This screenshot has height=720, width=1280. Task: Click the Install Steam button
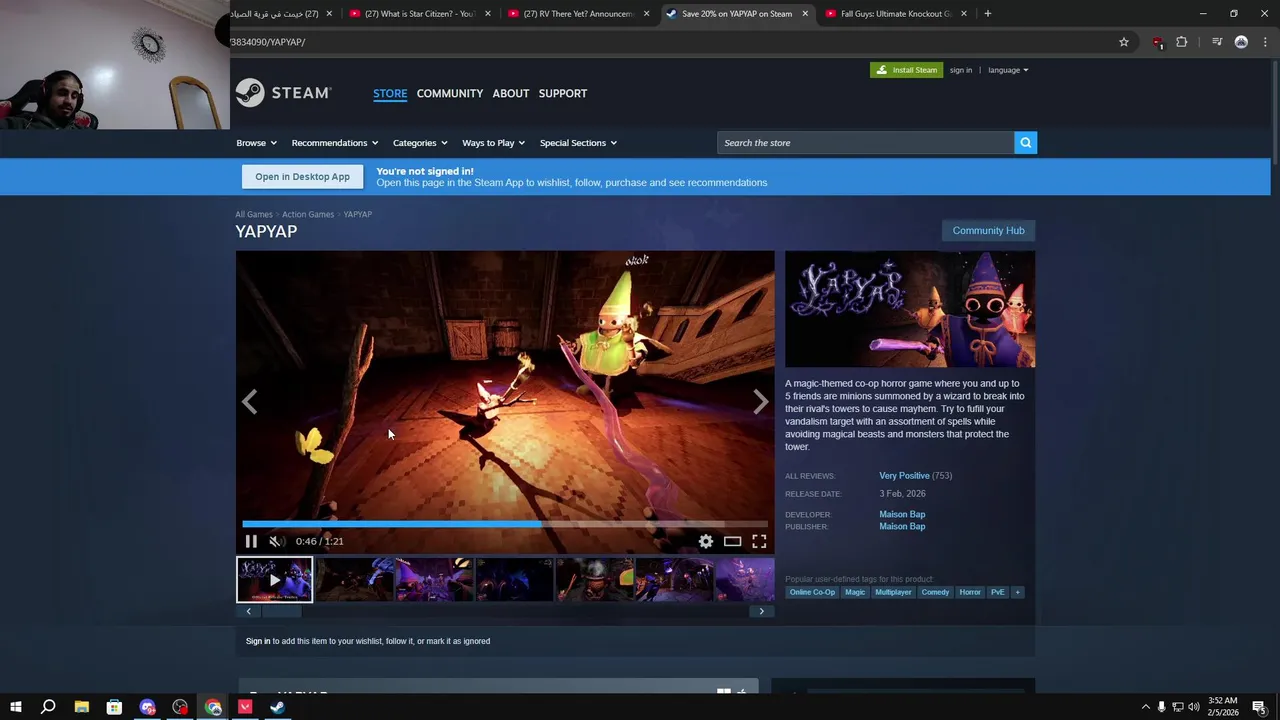pyautogui.click(x=906, y=70)
